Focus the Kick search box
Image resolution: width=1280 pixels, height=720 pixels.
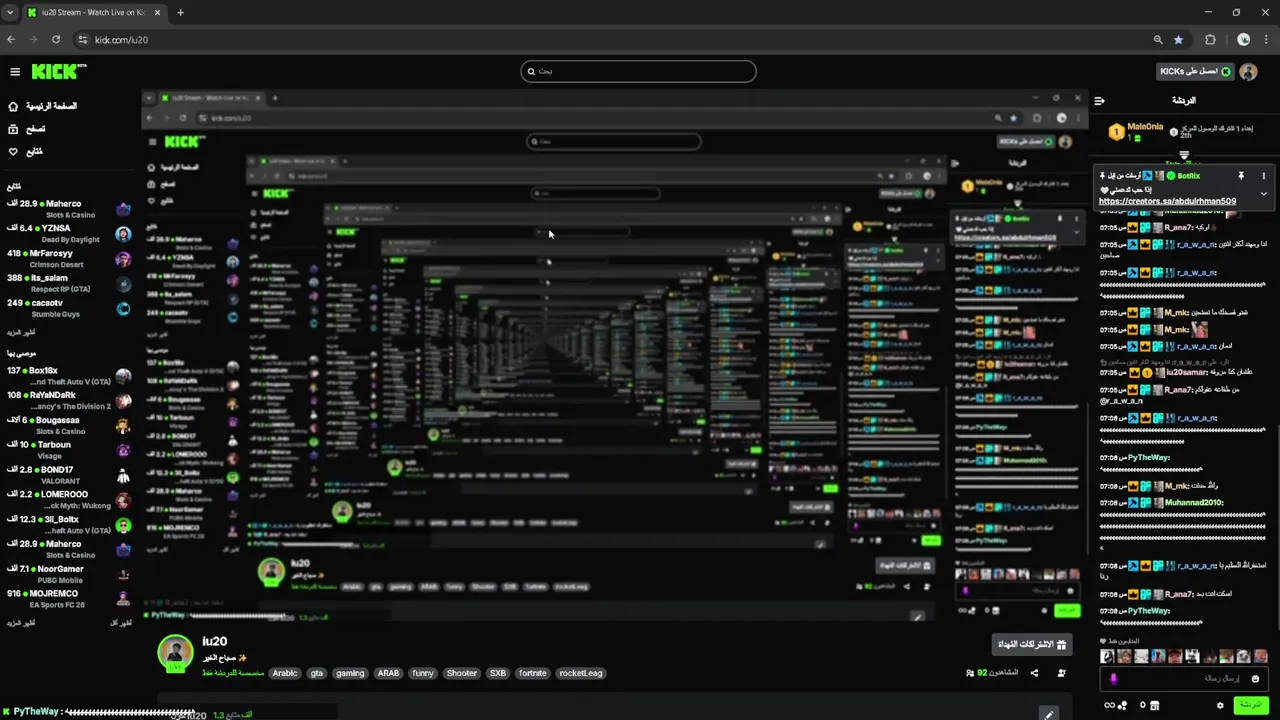(638, 71)
